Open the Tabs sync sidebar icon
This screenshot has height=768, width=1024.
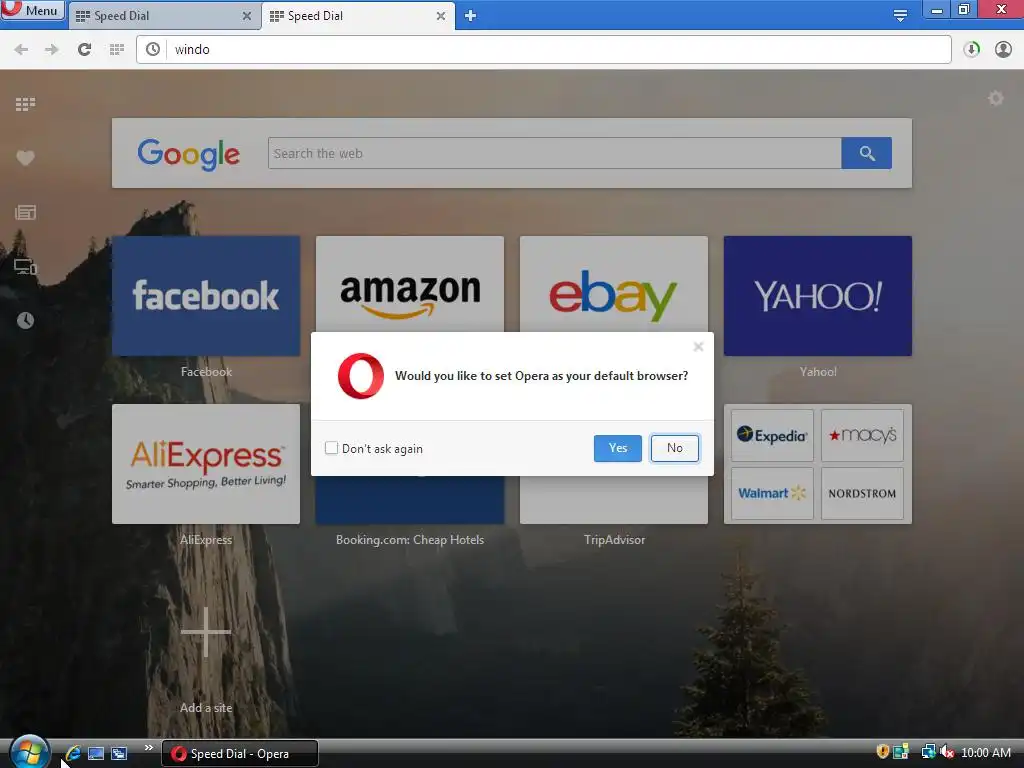[x=25, y=266]
